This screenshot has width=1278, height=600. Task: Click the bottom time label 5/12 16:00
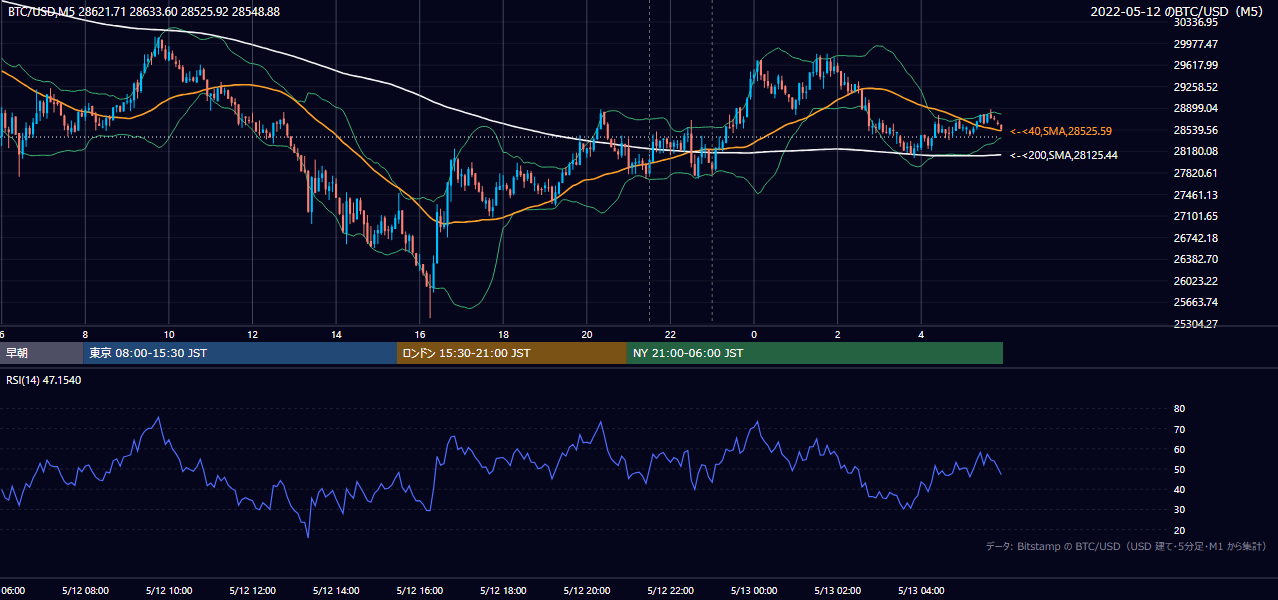pyautogui.click(x=420, y=591)
